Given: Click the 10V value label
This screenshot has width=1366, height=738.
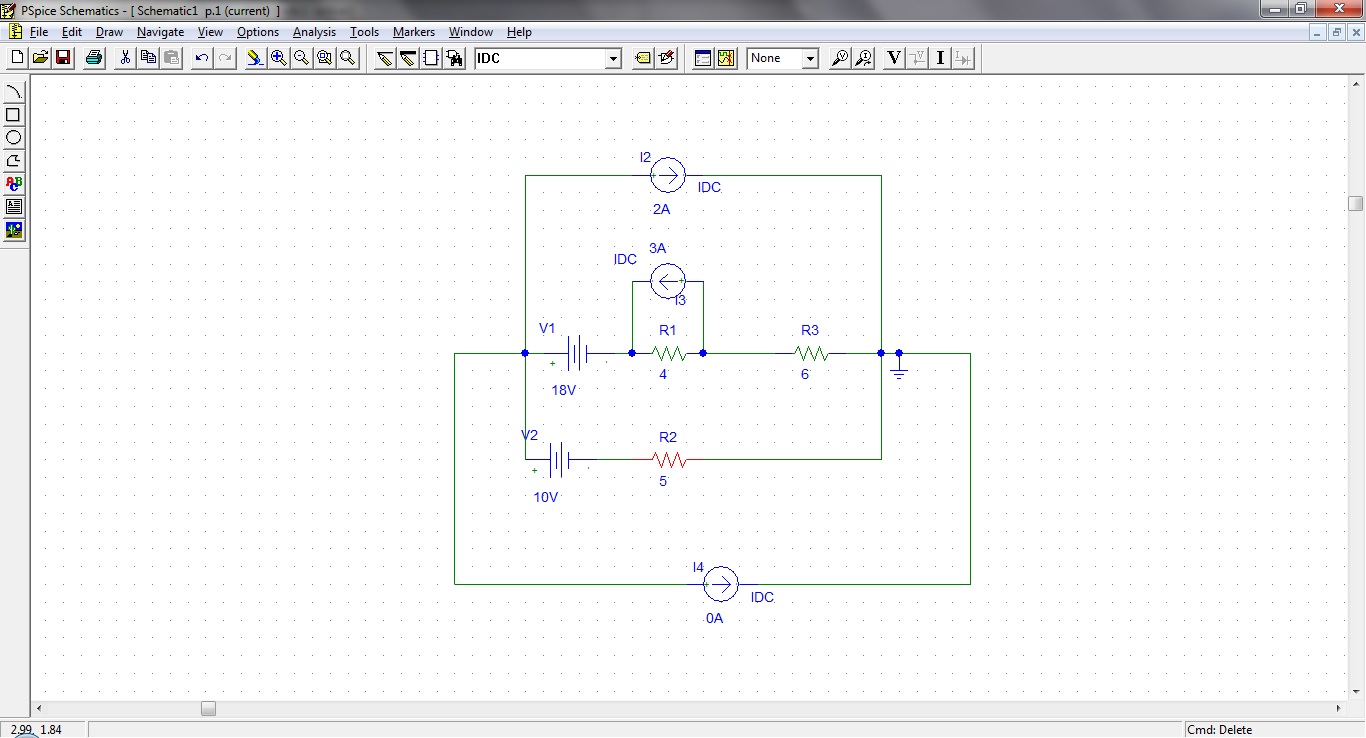Looking at the screenshot, I should point(546,497).
